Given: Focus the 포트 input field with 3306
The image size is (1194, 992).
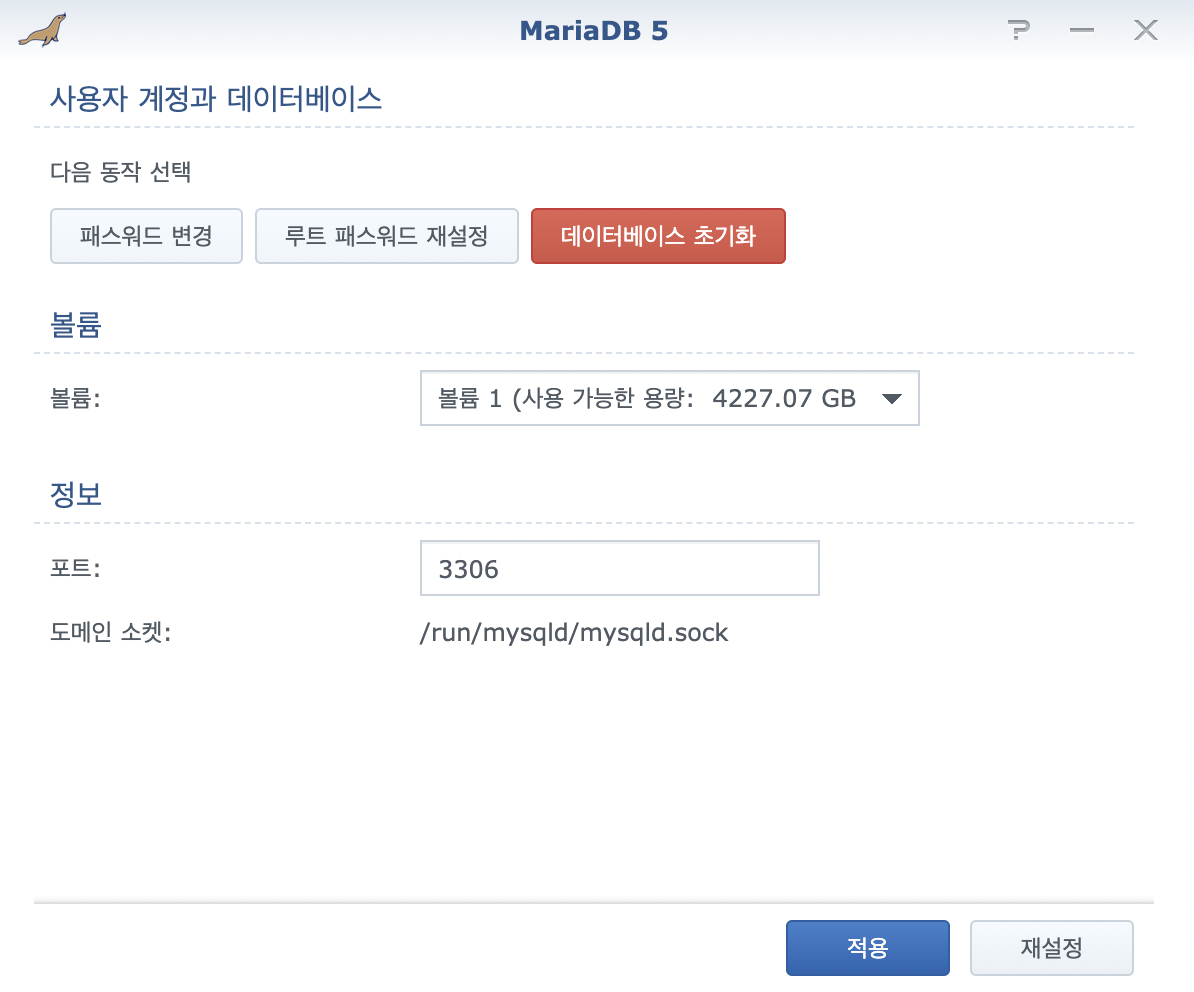Looking at the screenshot, I should pos(619,569).
